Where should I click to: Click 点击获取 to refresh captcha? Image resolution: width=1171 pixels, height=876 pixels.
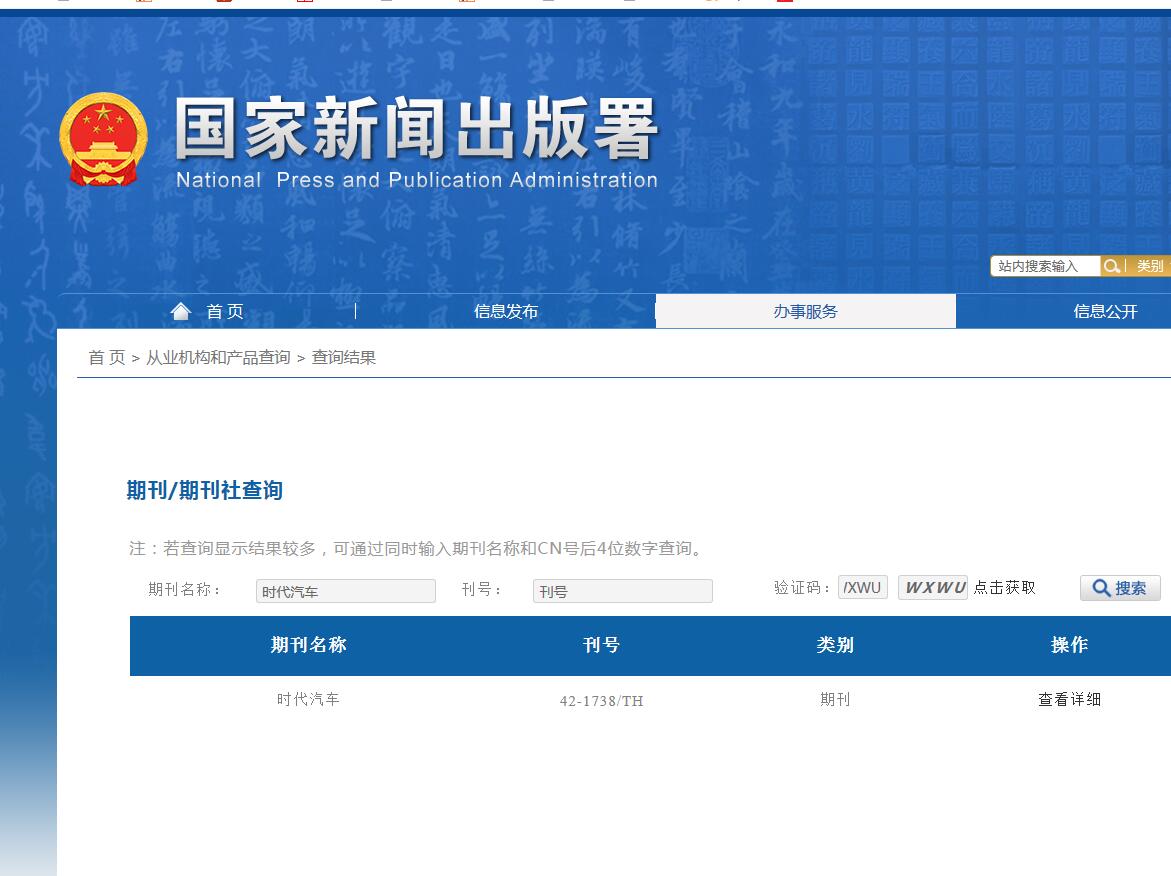click(1004, 588)
